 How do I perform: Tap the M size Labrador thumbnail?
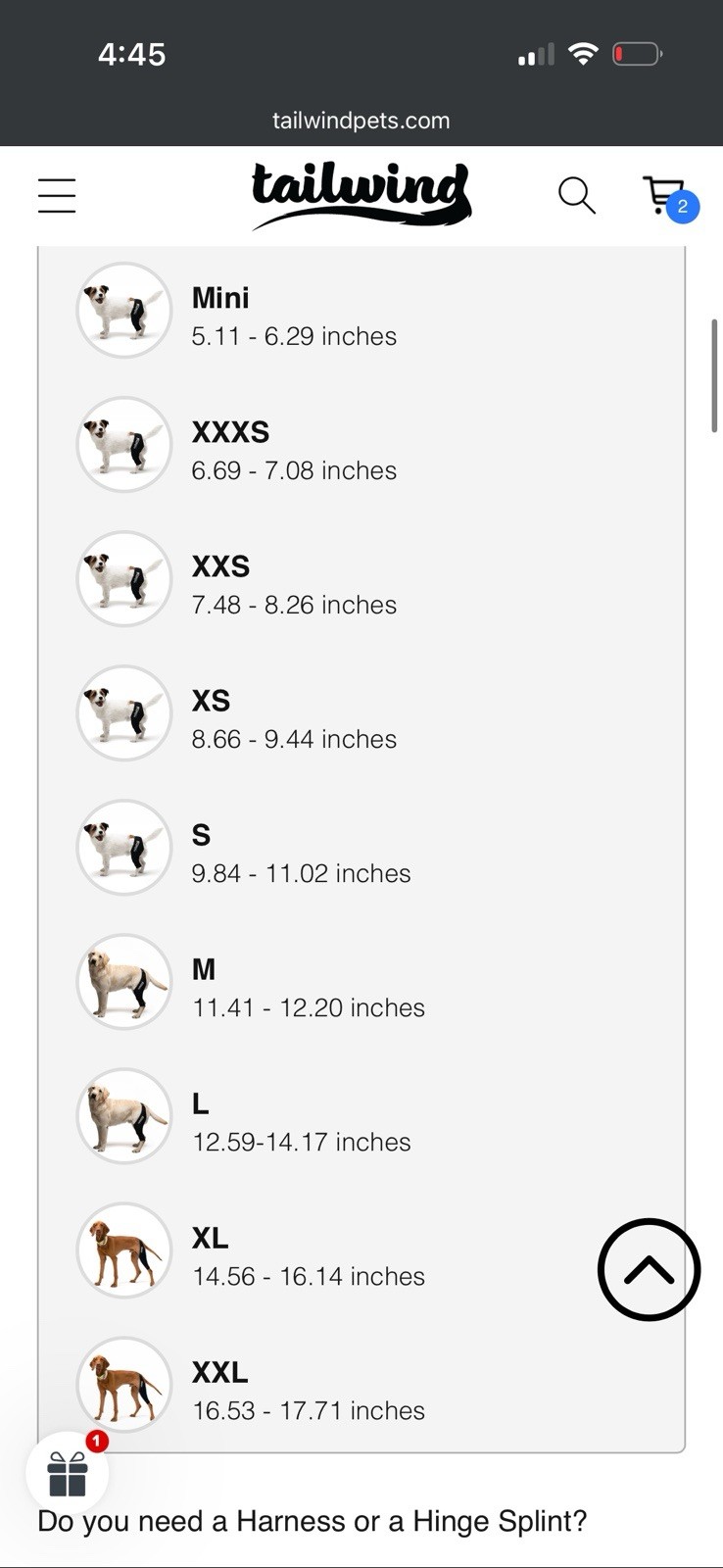tap(124, 982)
